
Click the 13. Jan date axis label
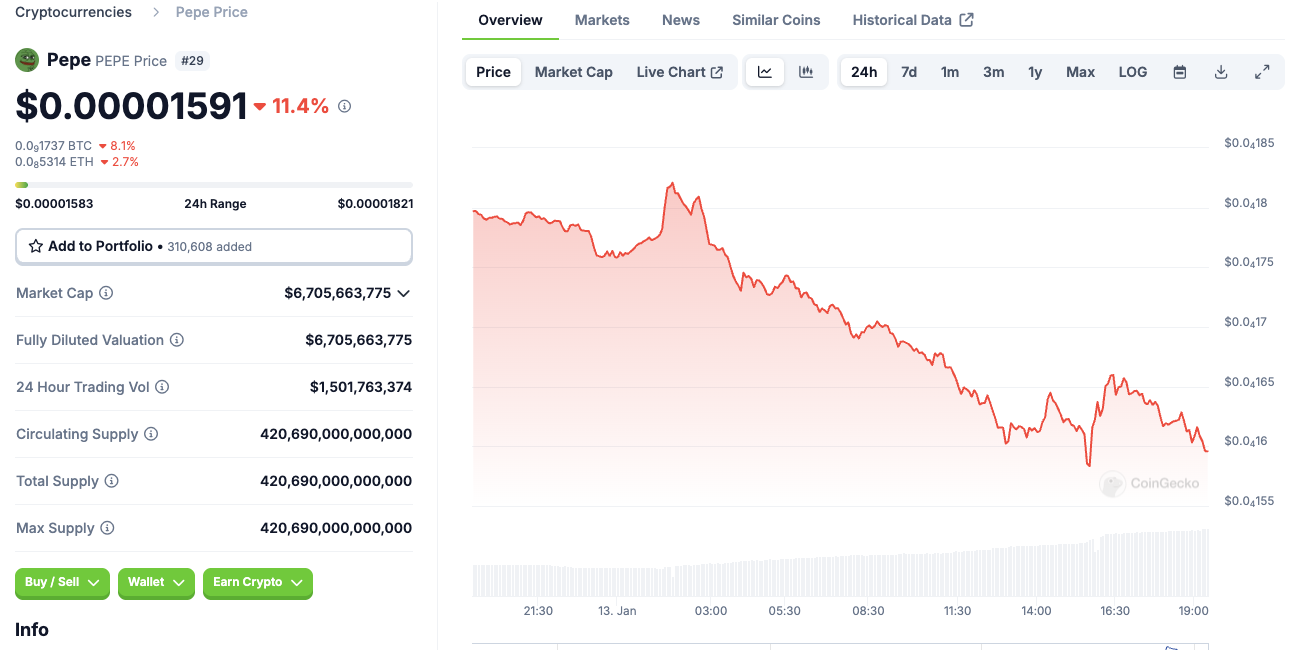[x=617, y=611]
